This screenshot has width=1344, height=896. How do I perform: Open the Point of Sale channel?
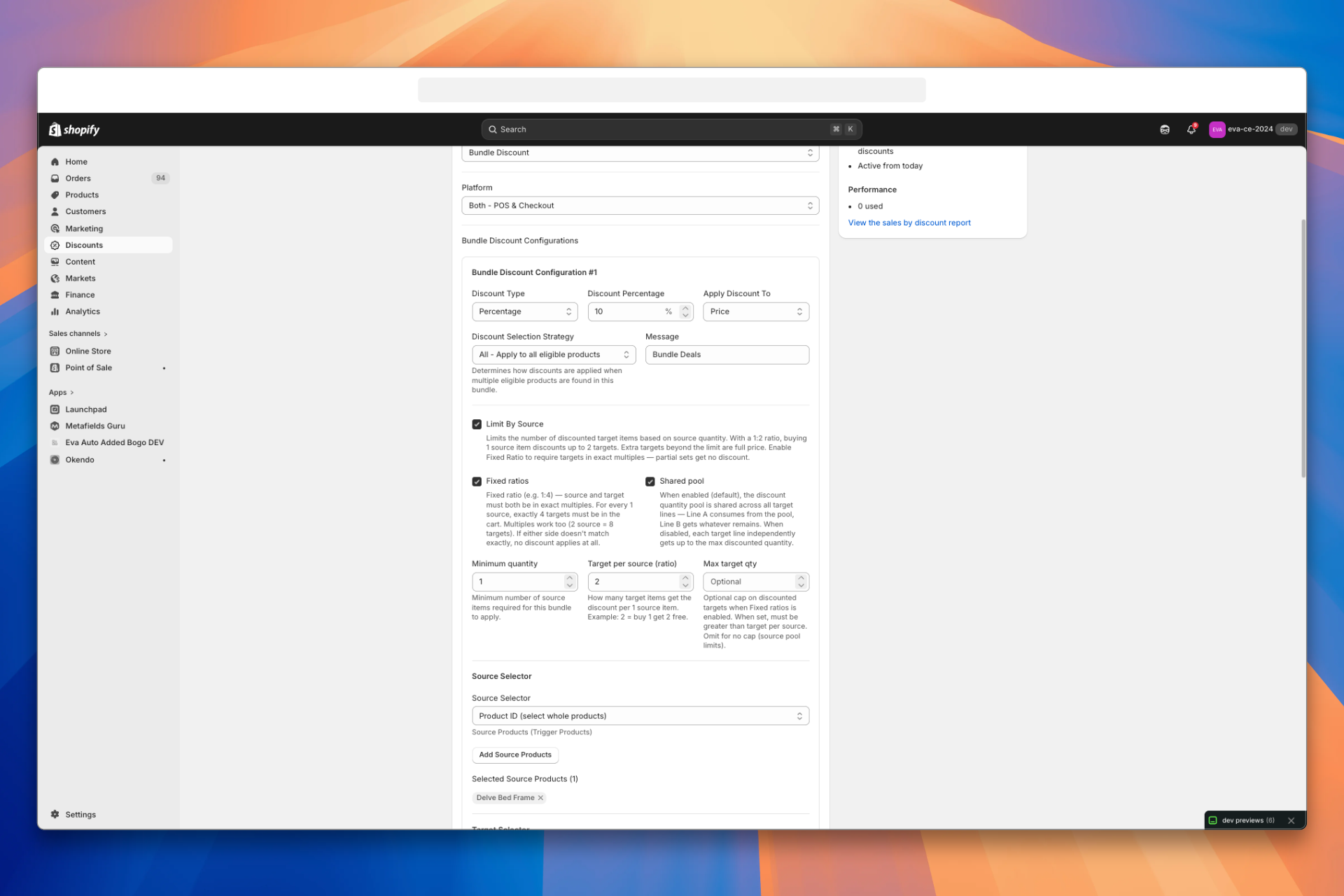[88, 367]
